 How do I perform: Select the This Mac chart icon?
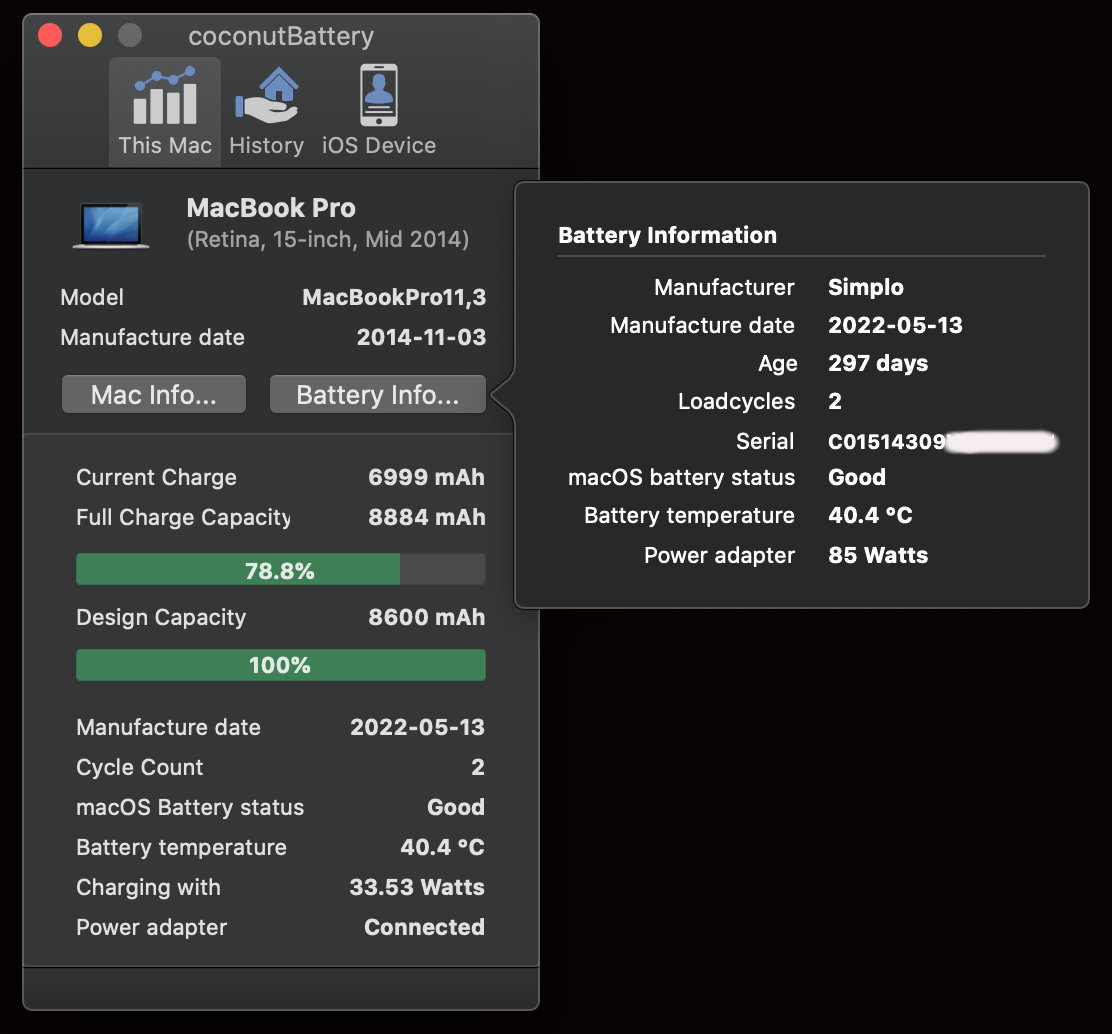[x=165, y=96]
